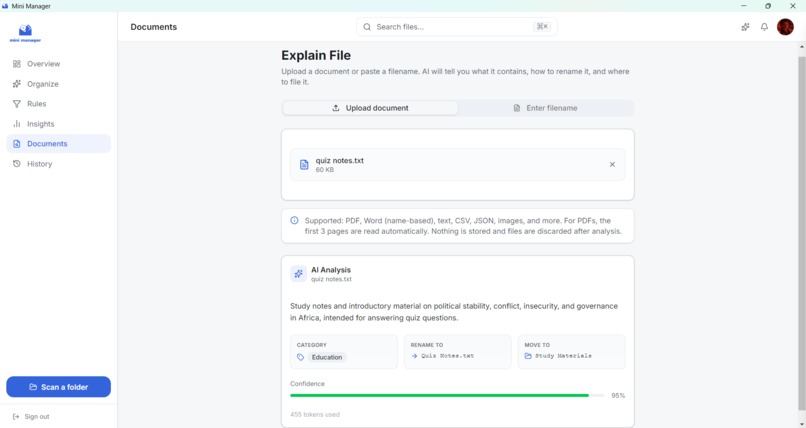This screenshot has width=806, height=428.
Task: Click the ⌘K shortcut badge
Action: click(542, 27)
